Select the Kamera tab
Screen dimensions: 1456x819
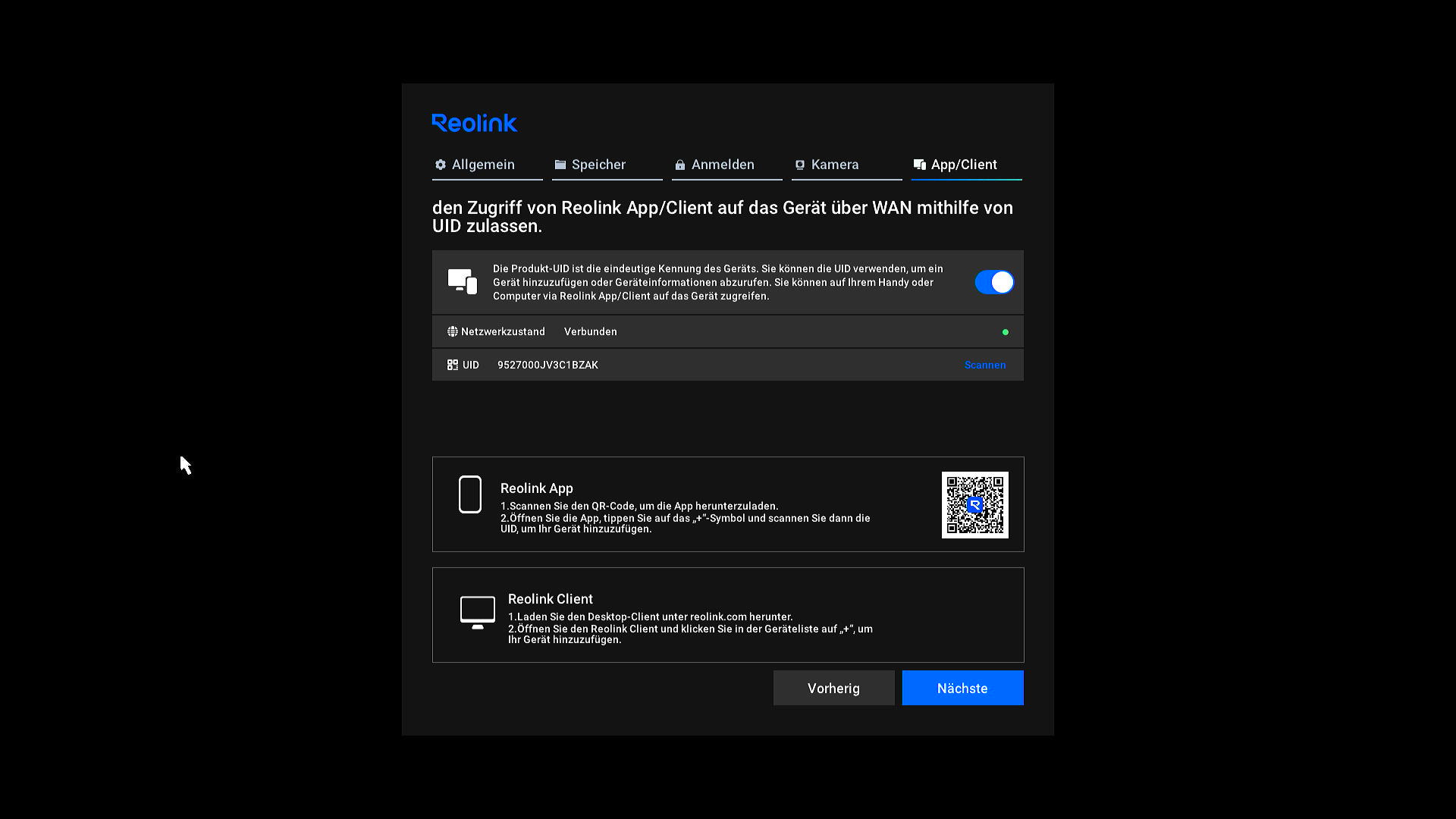pyautogui.click(x=846, y=165)
